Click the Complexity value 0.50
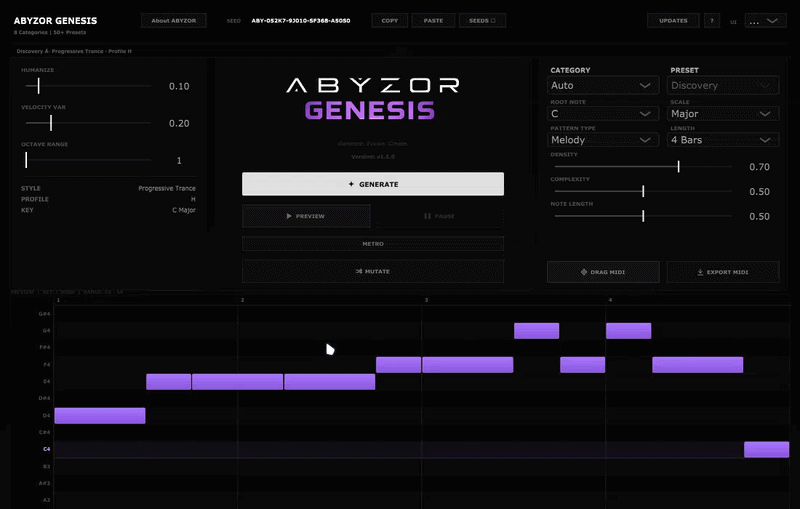Image resolution: width=800 pixels, height=509 pixels. [759, 192]
